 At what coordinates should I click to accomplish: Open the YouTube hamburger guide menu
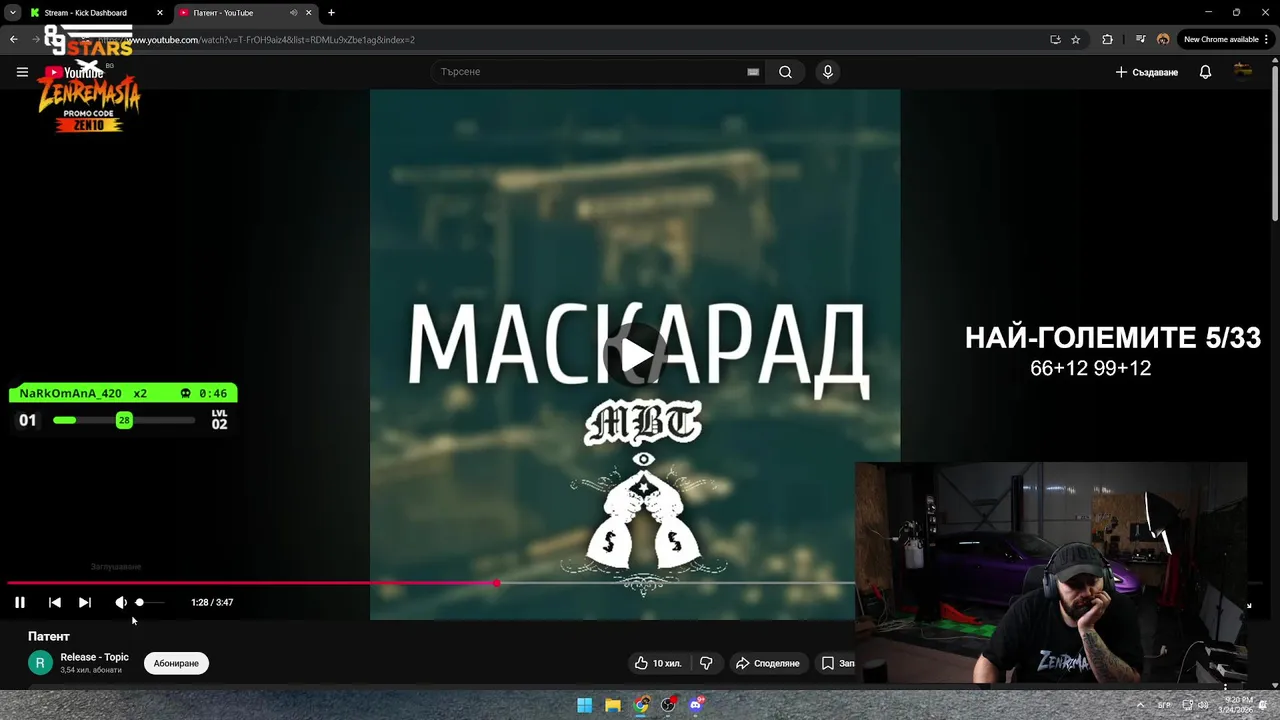[22, 72]
